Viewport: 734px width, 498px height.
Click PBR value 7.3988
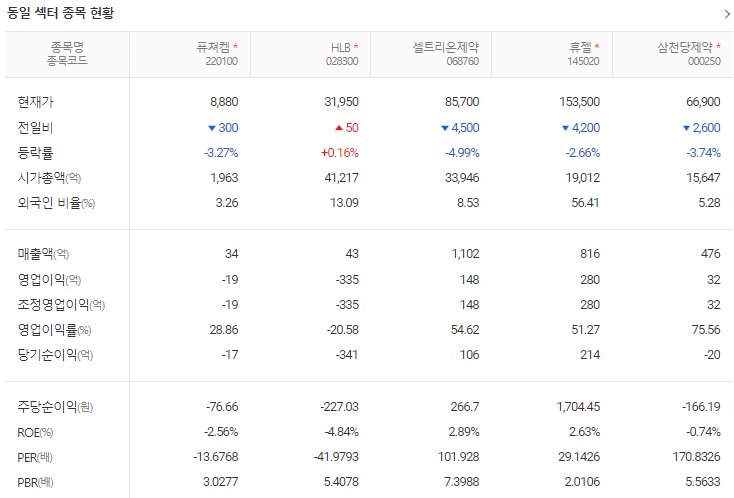coord(463,482)
